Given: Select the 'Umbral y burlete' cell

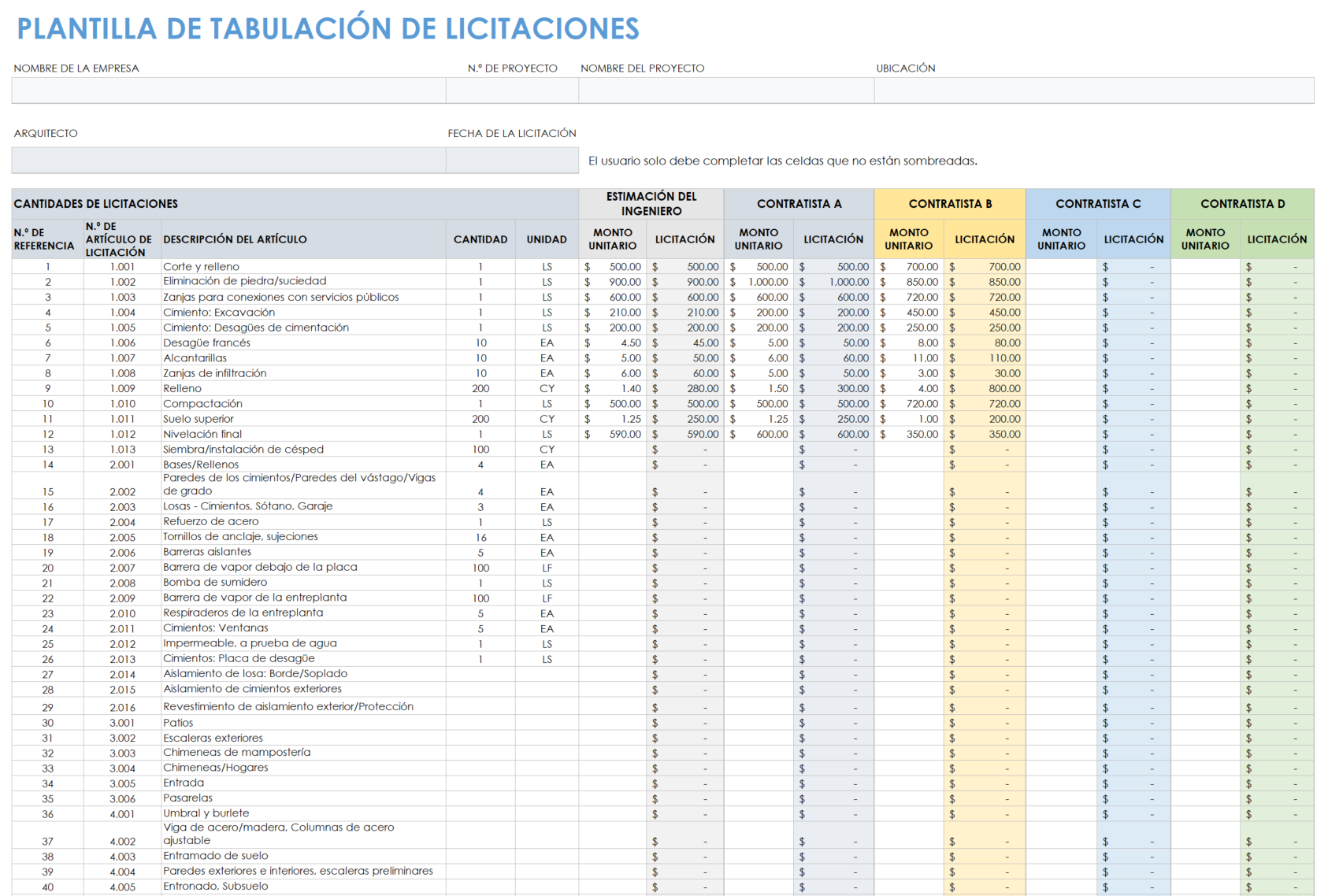Looking at the screenshot, I should [x=303, y=813].
